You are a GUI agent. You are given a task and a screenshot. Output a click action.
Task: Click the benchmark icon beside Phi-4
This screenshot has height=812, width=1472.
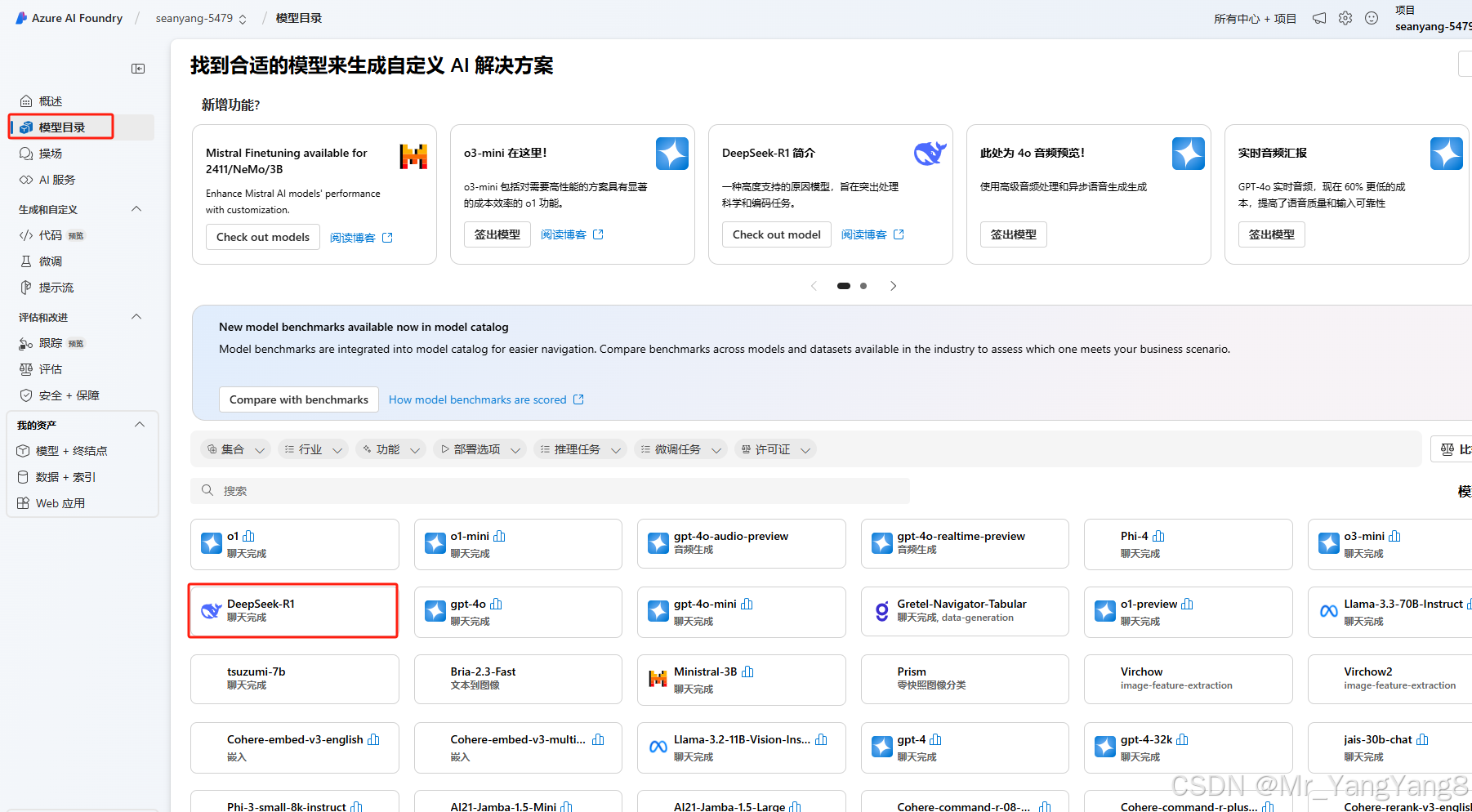(x=1158, y=536)
